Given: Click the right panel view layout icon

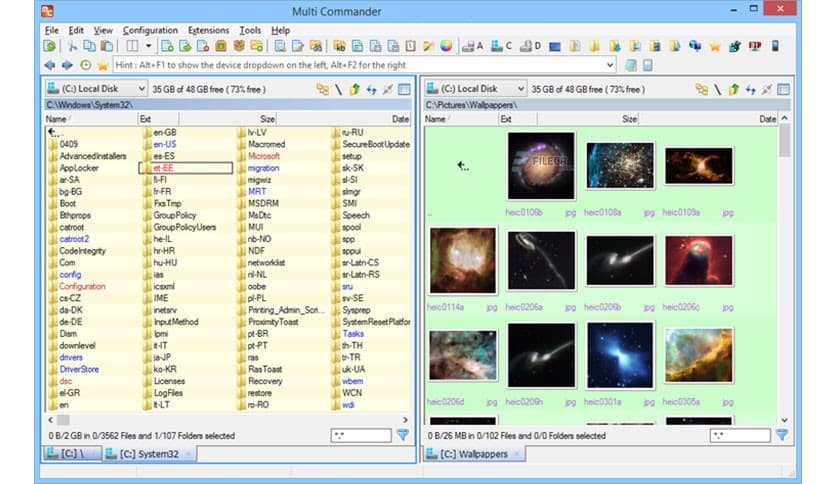Looking at the screenshot, I should click(x=783, y=89).
